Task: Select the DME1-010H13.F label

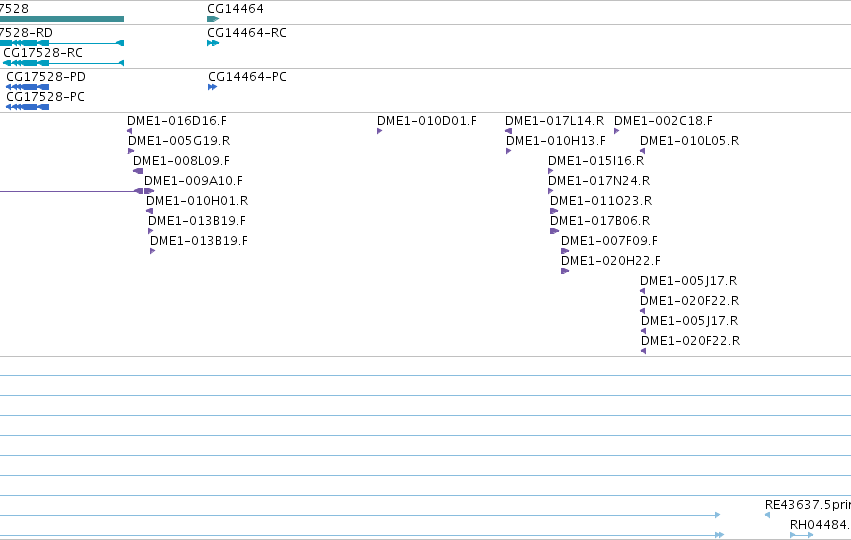Action: [x=556, y=141]
